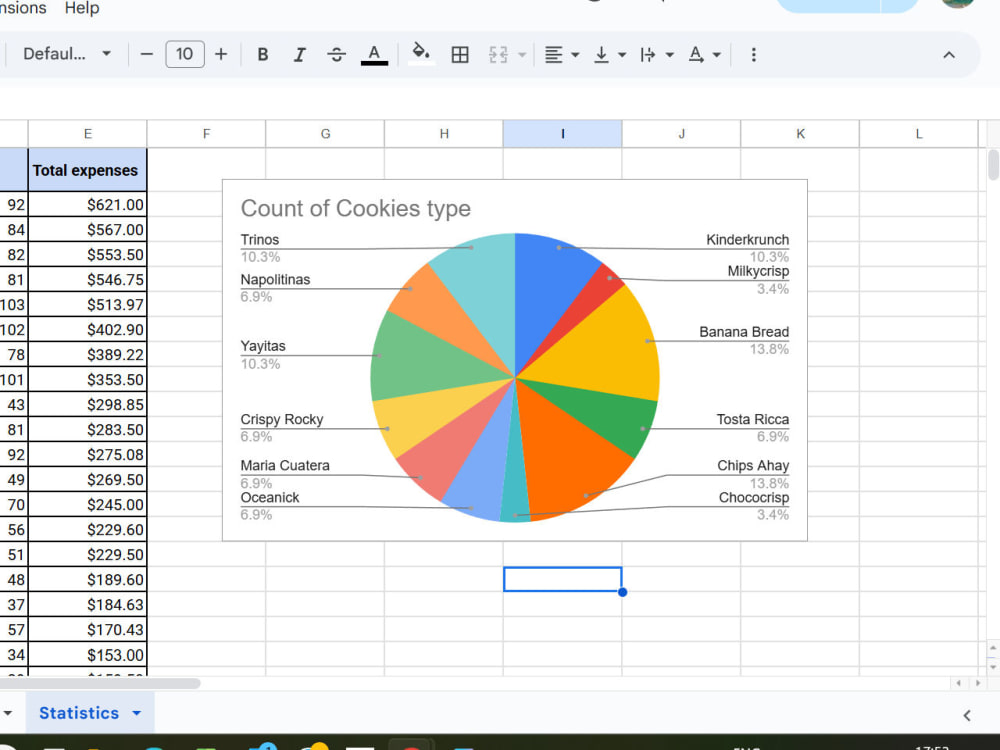
Task: Select the cell containing $245.00
Action: point(88,505)
